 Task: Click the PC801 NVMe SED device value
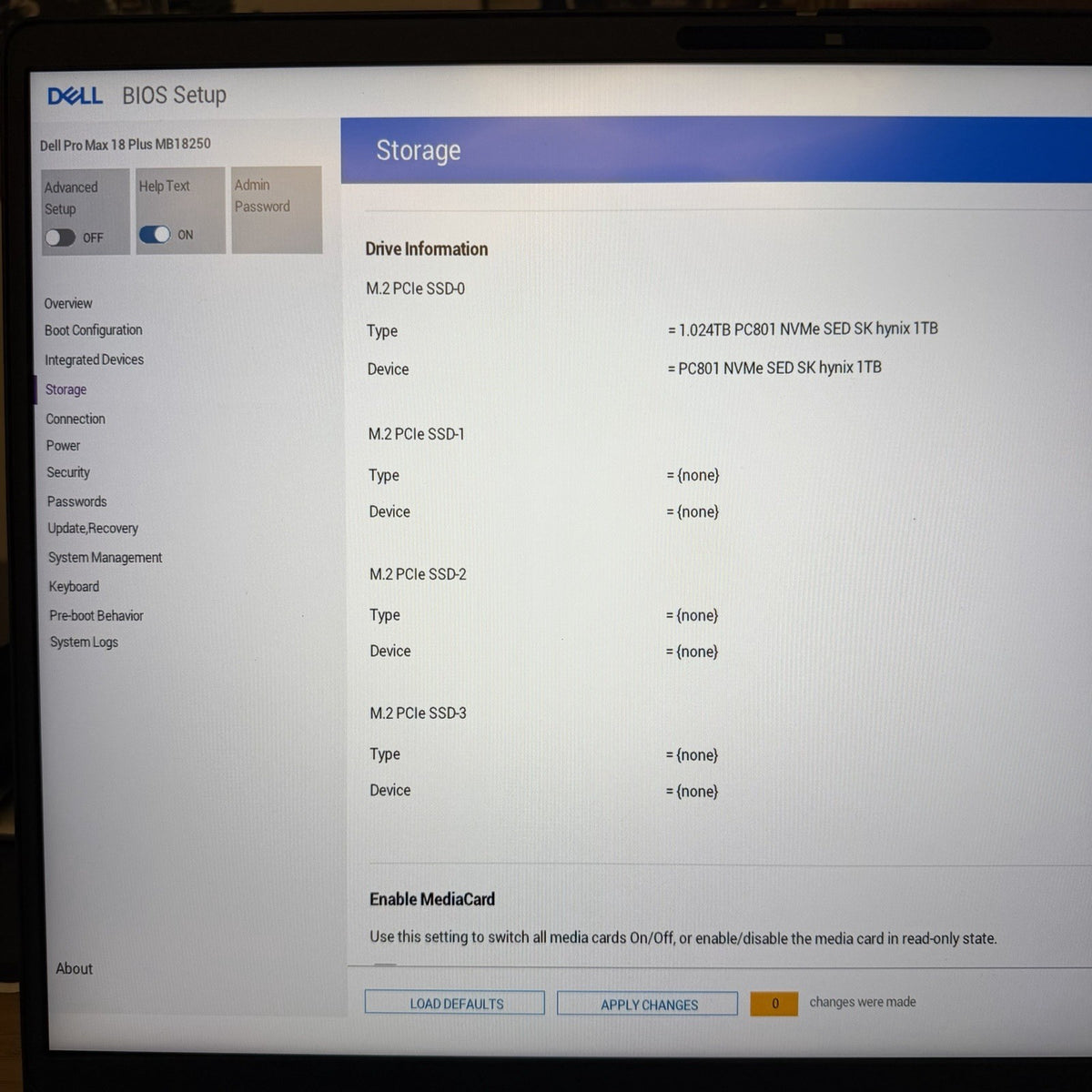(774, 368)
